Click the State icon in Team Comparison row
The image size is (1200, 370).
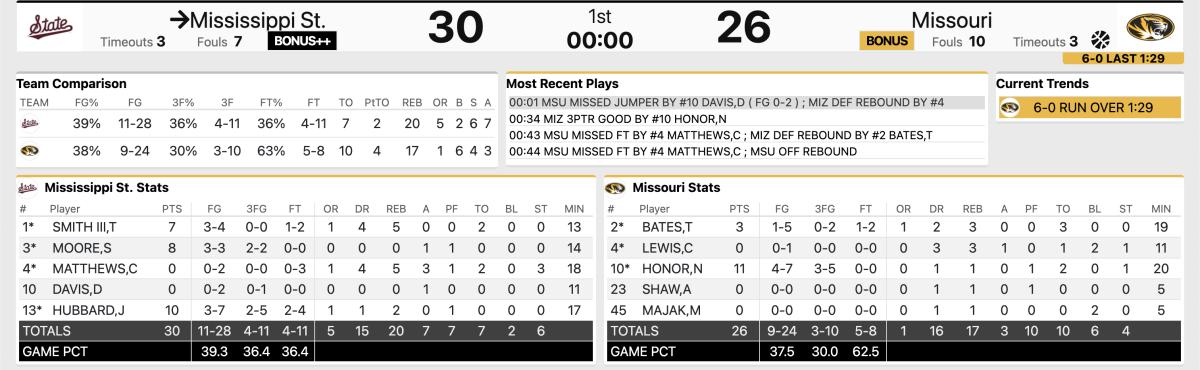tap(30, 124)
